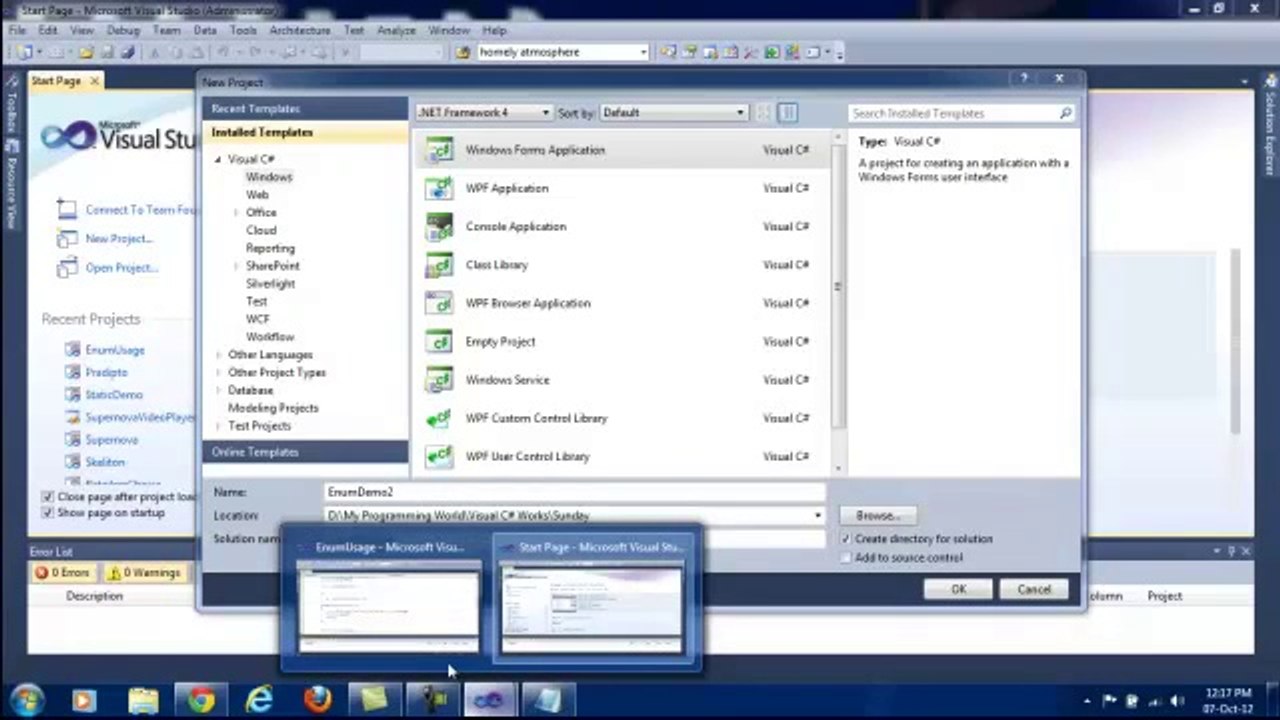Click the Find in Files icon beside the search combo
Screen dimensions: 1280x720
pos(463,52)
